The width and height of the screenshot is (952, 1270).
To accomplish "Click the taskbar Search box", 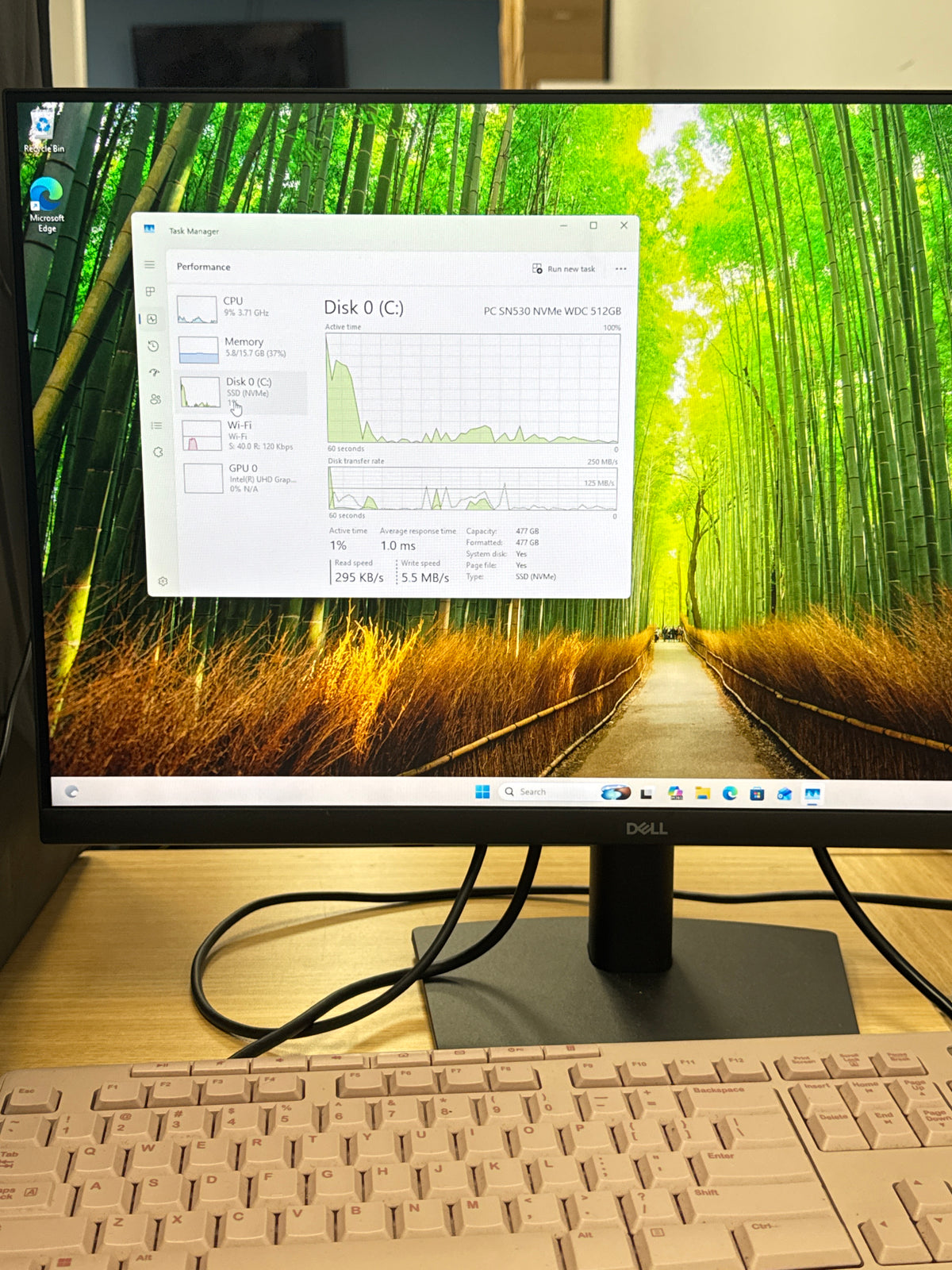I will click(x=565, y=791).
